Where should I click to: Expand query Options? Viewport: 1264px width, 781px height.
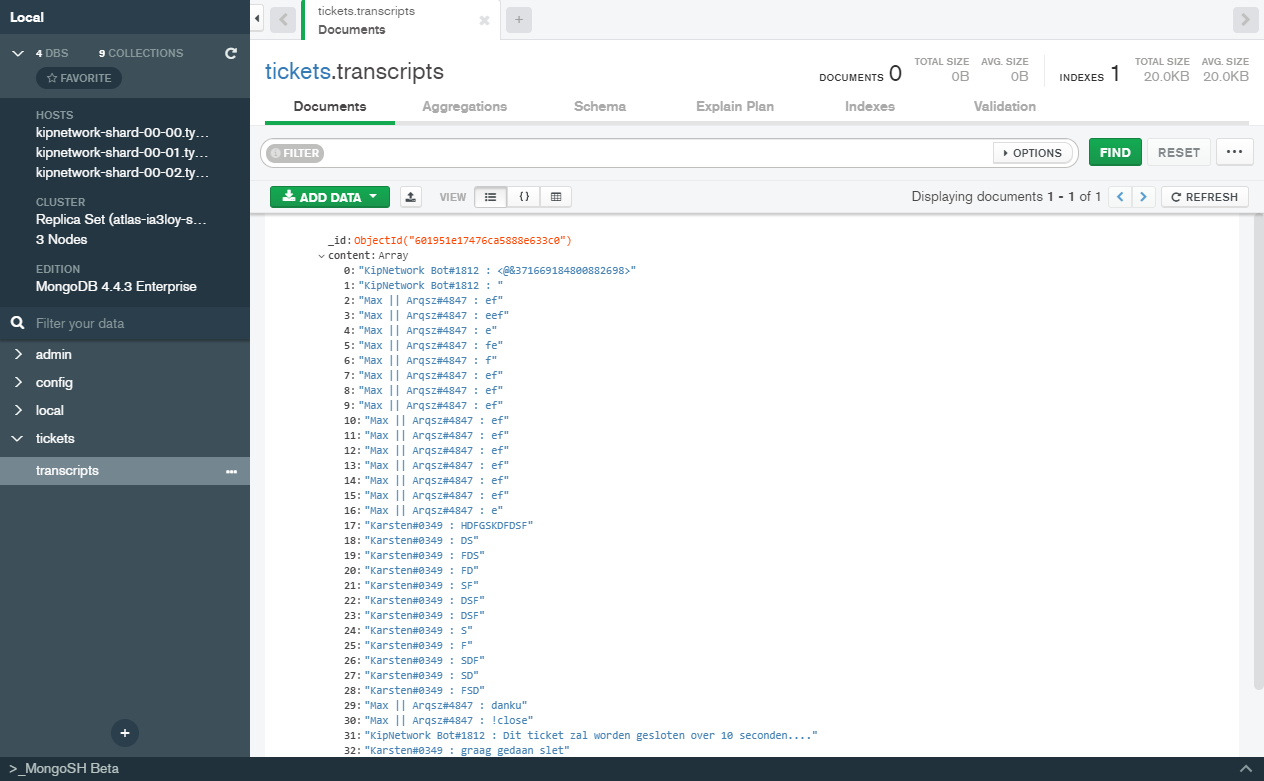[x=1031, y=153]
